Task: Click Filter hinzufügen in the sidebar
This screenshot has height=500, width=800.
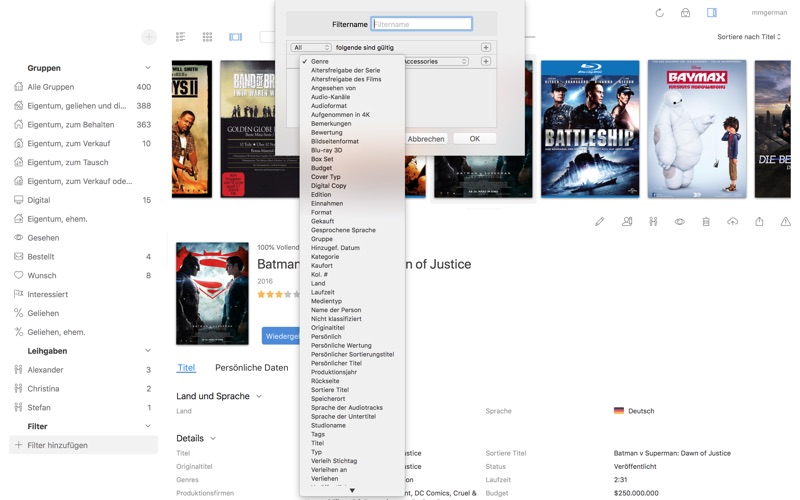Action: [x=84, y=445]
